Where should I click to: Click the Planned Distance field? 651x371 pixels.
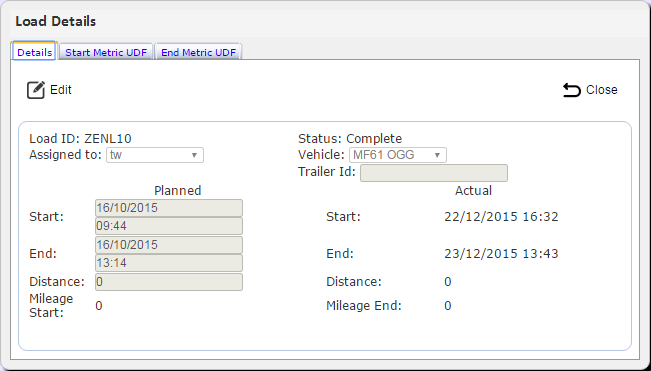click(x=169, y=282)
